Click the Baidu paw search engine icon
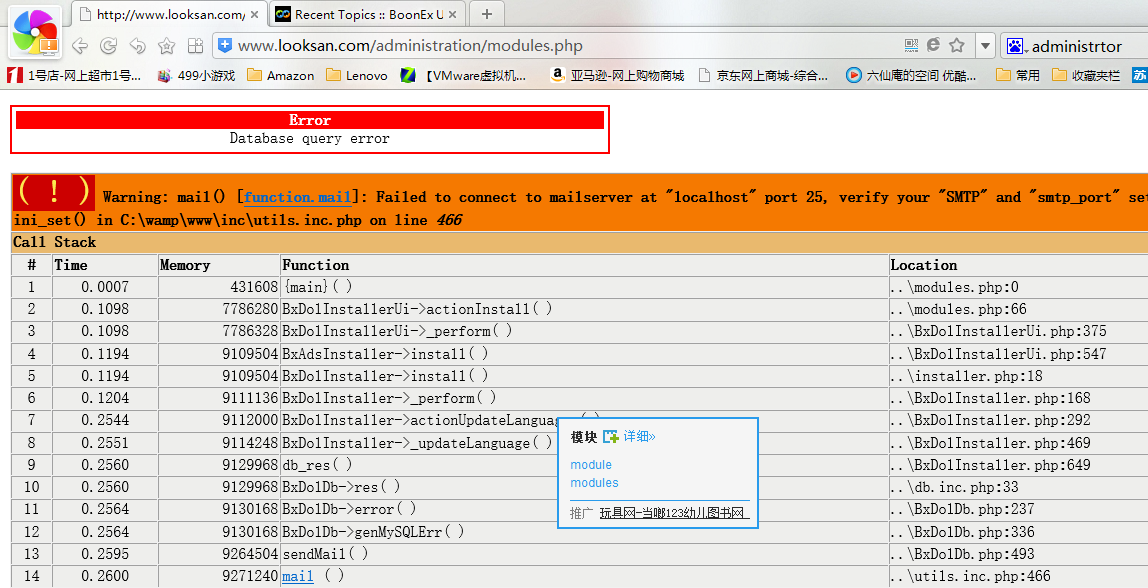Screen dimensions: 1148x588 (1016, 46)
